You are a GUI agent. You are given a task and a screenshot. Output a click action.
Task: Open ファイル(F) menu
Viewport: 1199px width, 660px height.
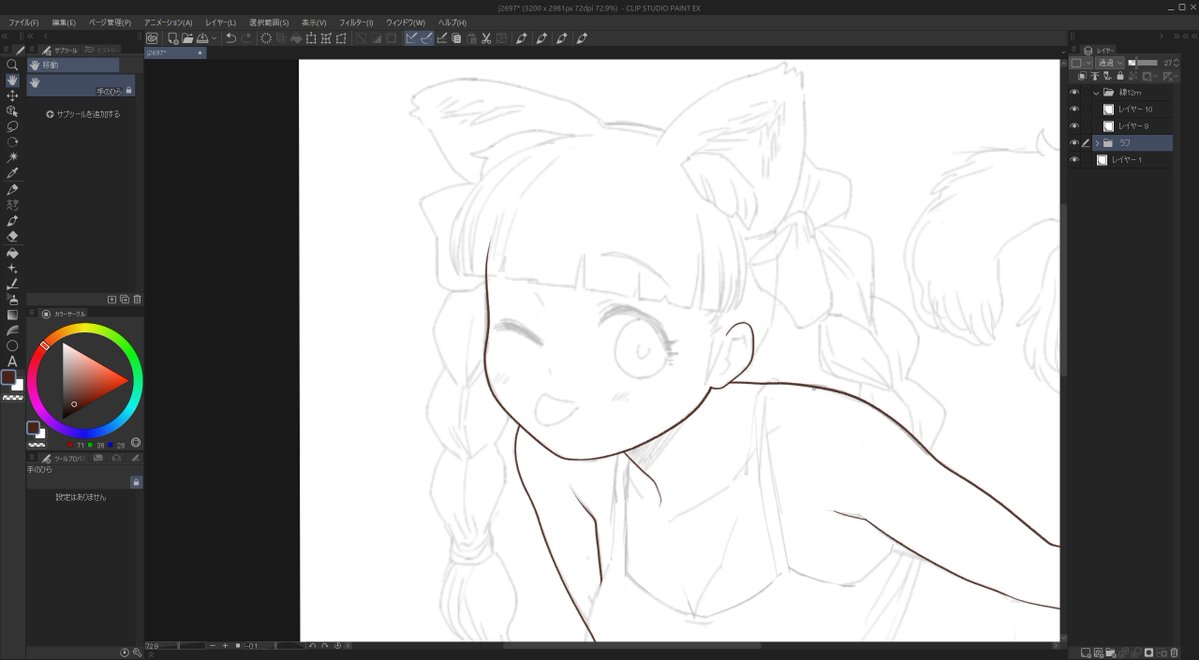click(24, 23)
